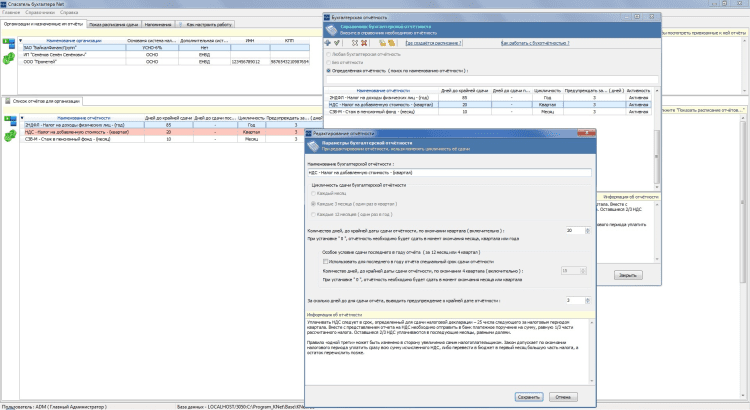This screenshot has width=750, height=410.
Task: Click the second orange copy toolbar icon
Action: tap(391, 43)
